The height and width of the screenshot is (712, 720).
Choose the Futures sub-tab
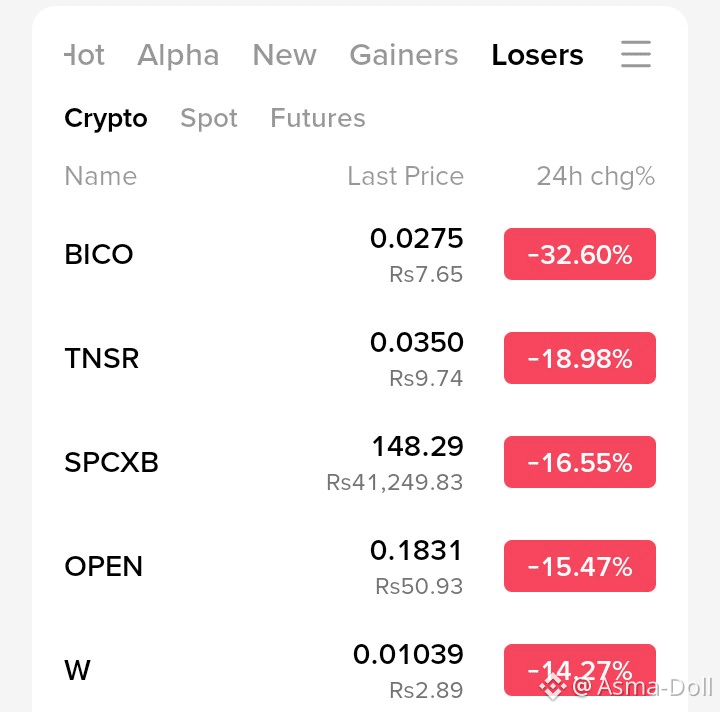coord(318,118)
